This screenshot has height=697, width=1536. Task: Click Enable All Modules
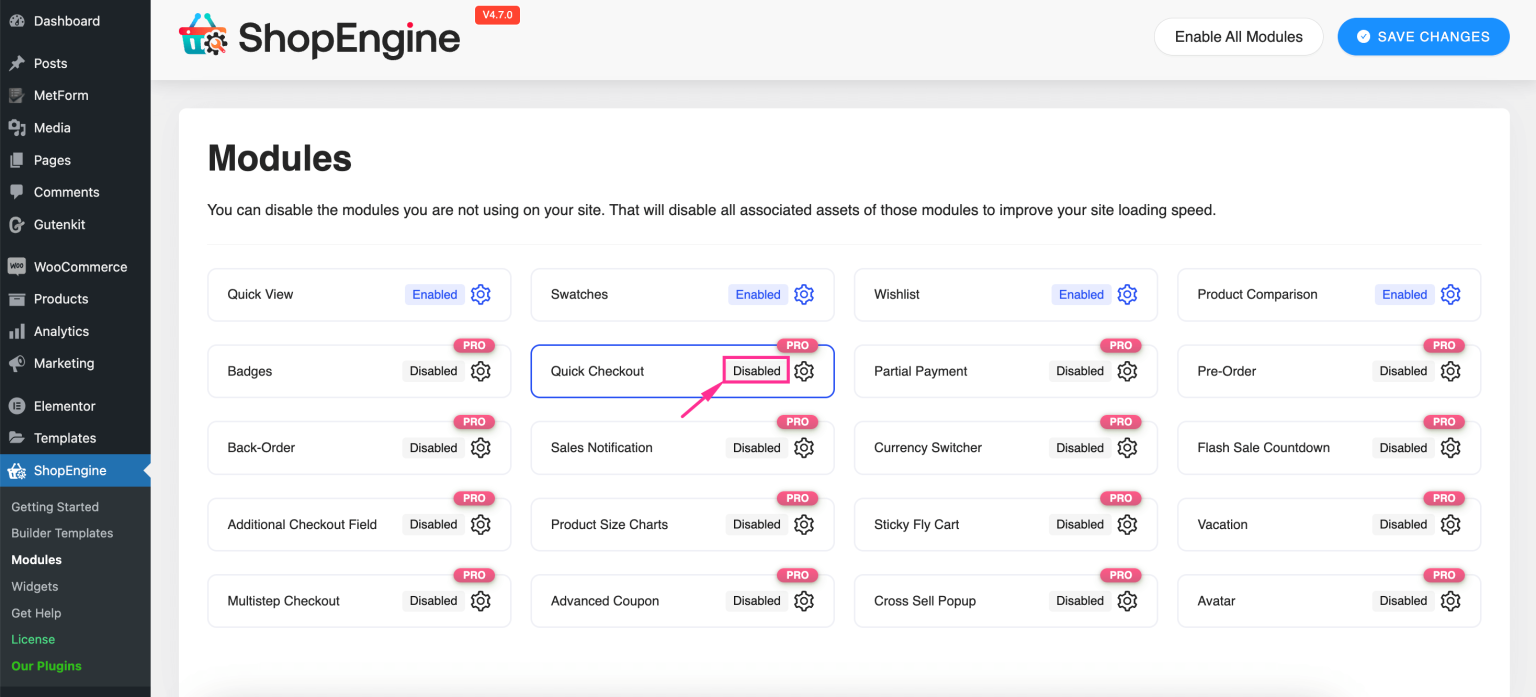pyautogui.click(x=1238, y=36)
